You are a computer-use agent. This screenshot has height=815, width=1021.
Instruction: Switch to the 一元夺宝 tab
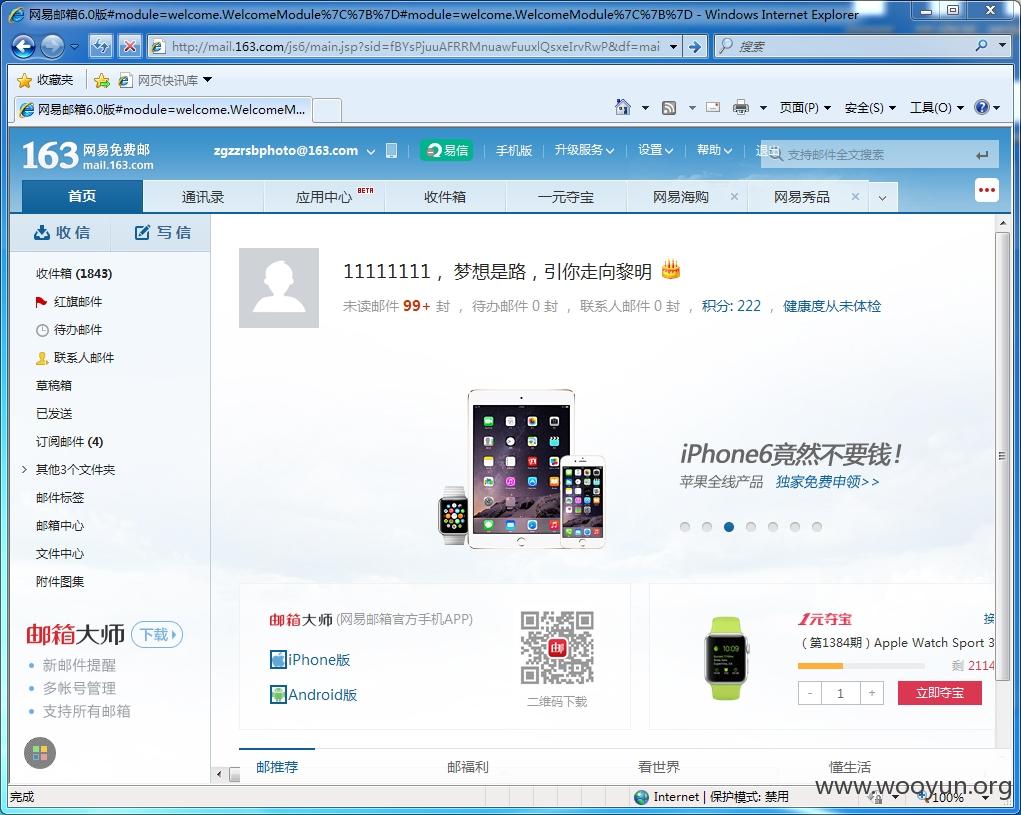(x=566, y=197)
